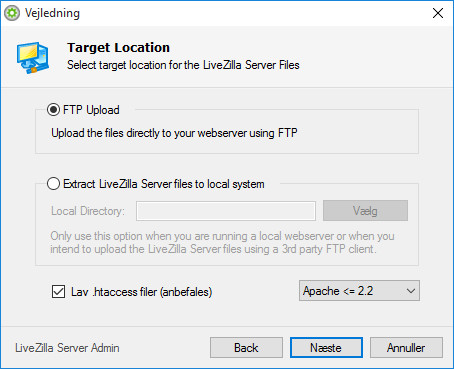Click the Extract LiveZilla Server files label
This screenshot has height=369, width=454.
click(x=164, y=184)
